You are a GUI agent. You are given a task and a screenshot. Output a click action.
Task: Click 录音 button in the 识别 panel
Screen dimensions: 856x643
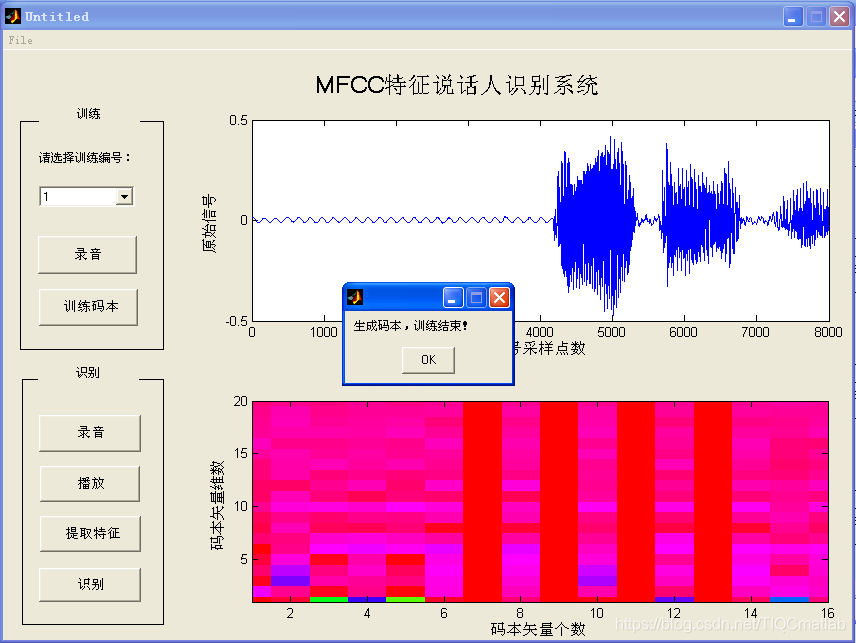90,433
